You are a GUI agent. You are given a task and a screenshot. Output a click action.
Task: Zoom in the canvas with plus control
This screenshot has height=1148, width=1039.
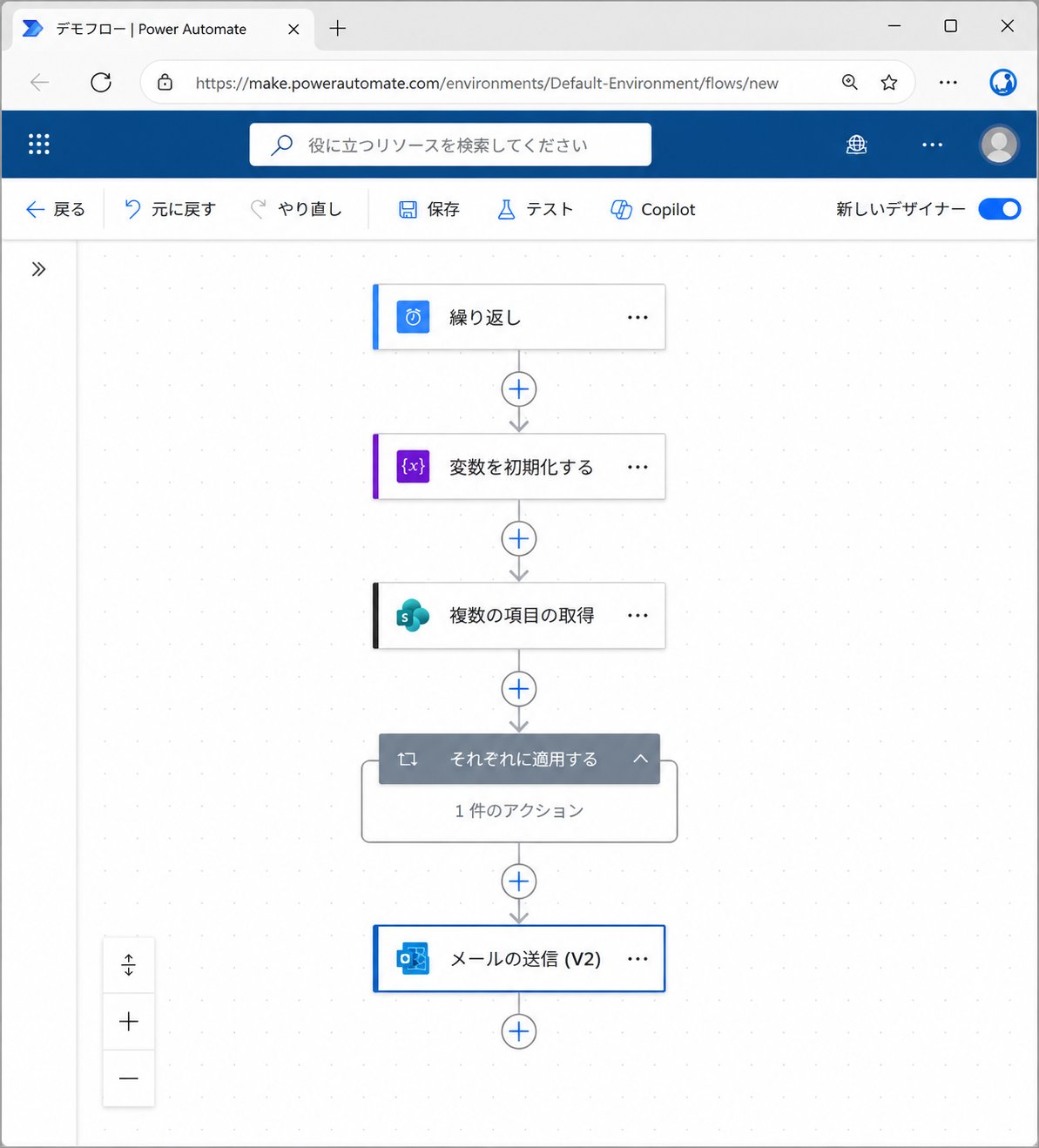coord(129,1022)
